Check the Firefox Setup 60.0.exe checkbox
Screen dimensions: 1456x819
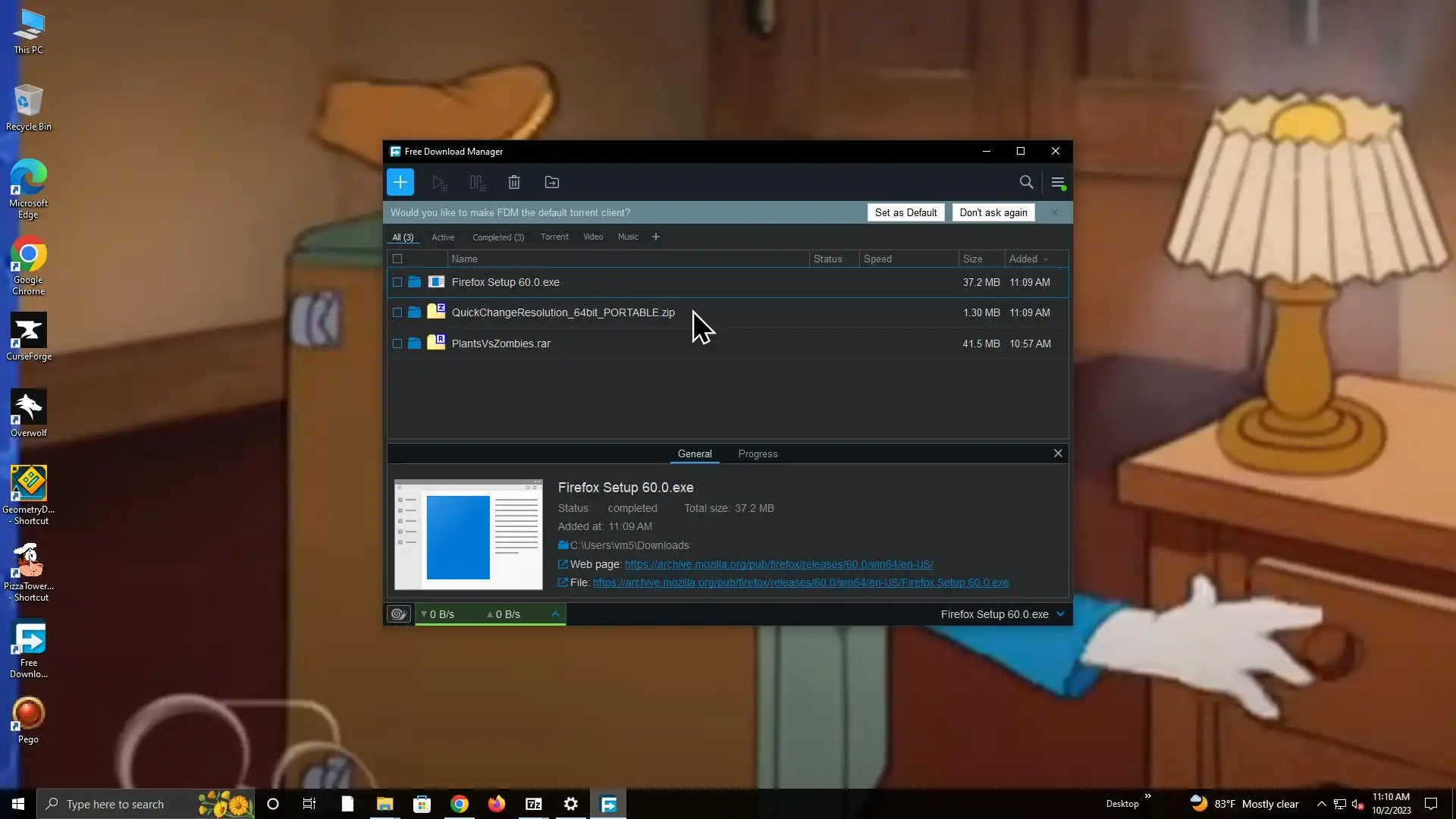(397, 282)
